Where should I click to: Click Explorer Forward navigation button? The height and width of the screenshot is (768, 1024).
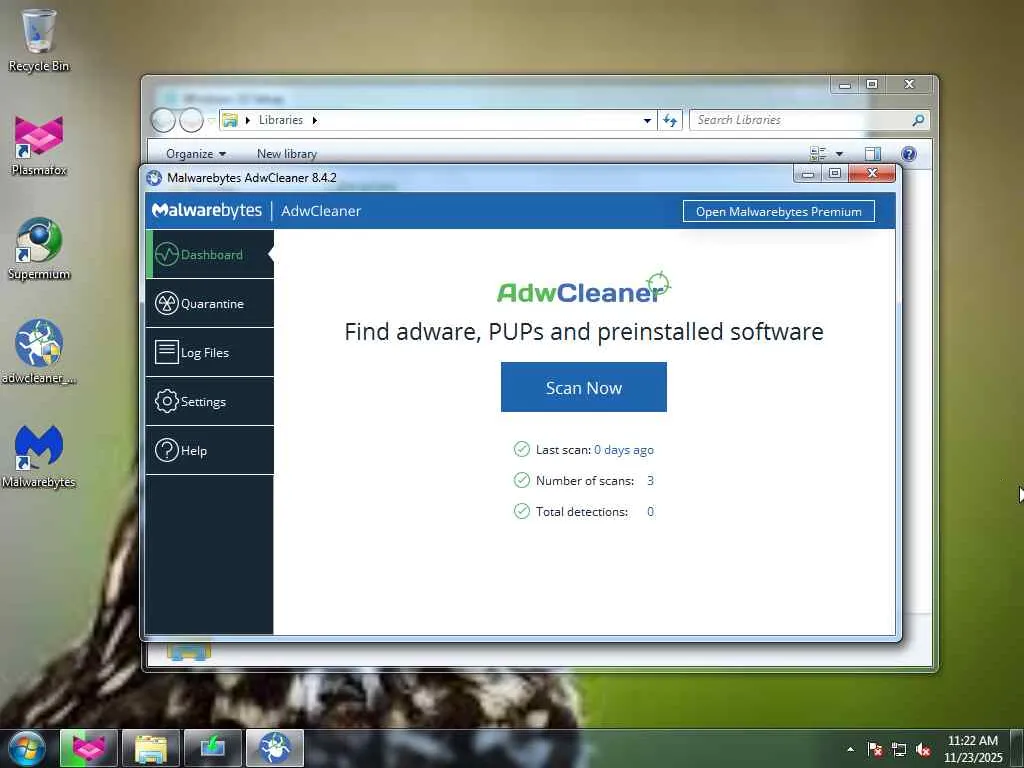click(x=191, y=120)
